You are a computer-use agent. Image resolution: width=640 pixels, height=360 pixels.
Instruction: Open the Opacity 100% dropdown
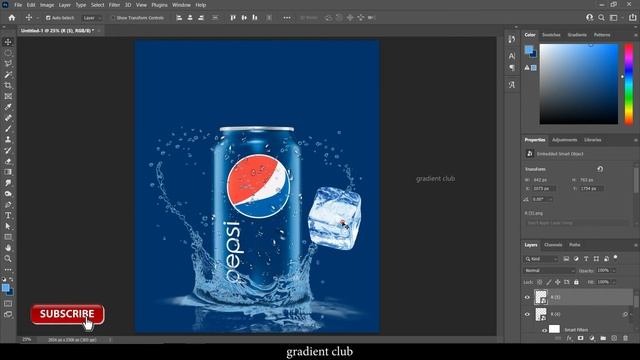coord(613,271)
